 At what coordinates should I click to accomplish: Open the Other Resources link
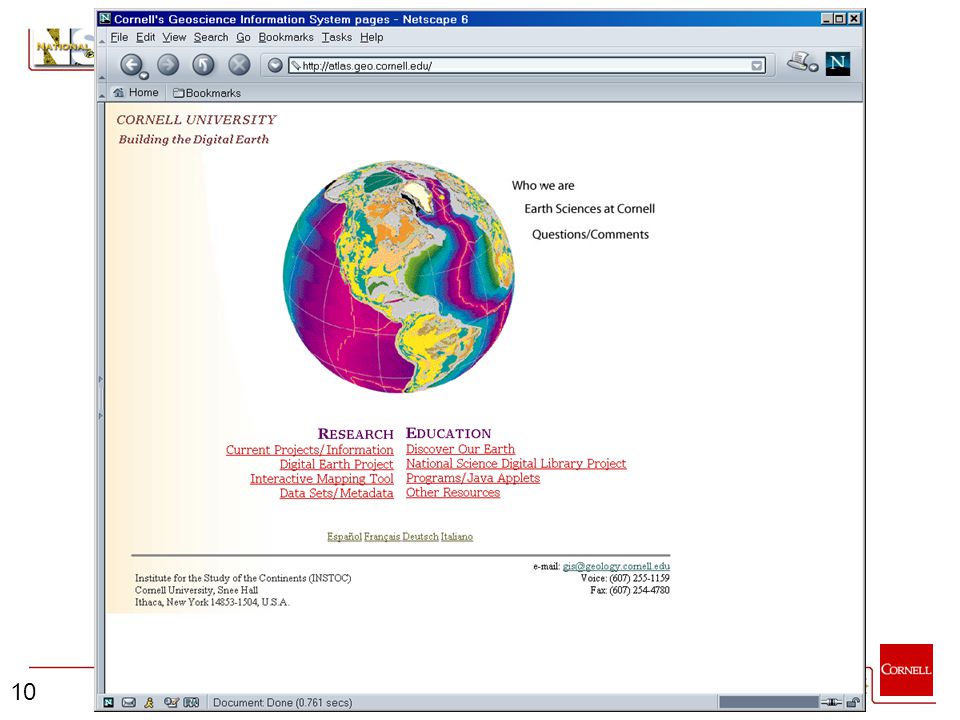click(453, 493)
